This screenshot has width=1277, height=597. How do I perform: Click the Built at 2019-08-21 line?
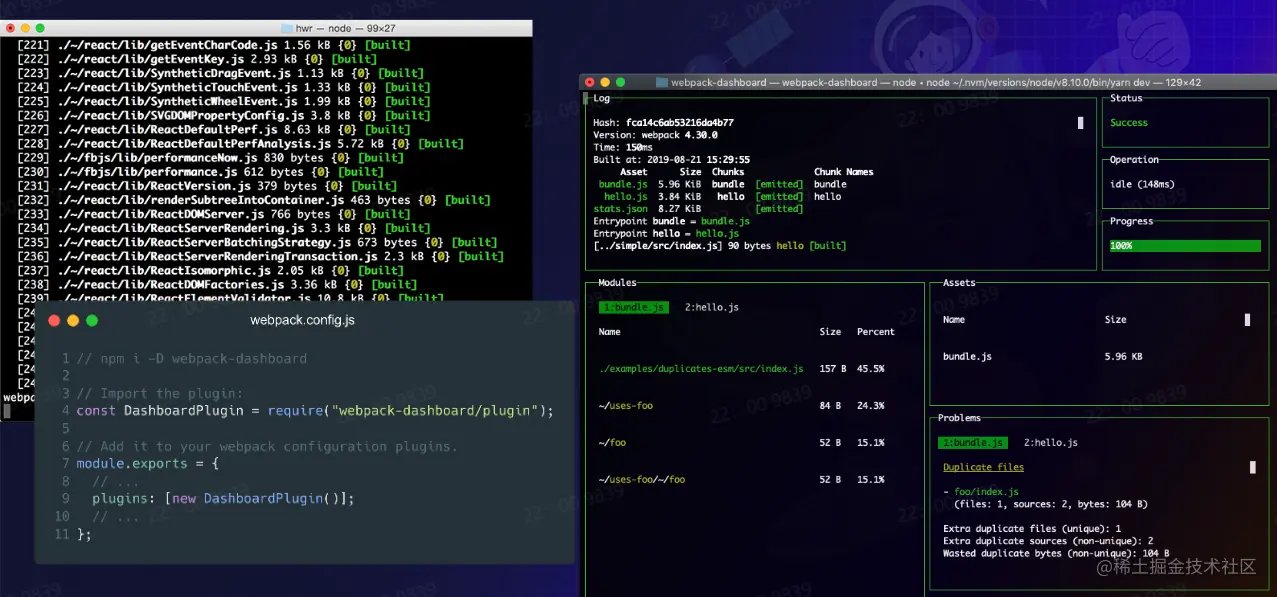pyautogui.click(x=671, y=160)
